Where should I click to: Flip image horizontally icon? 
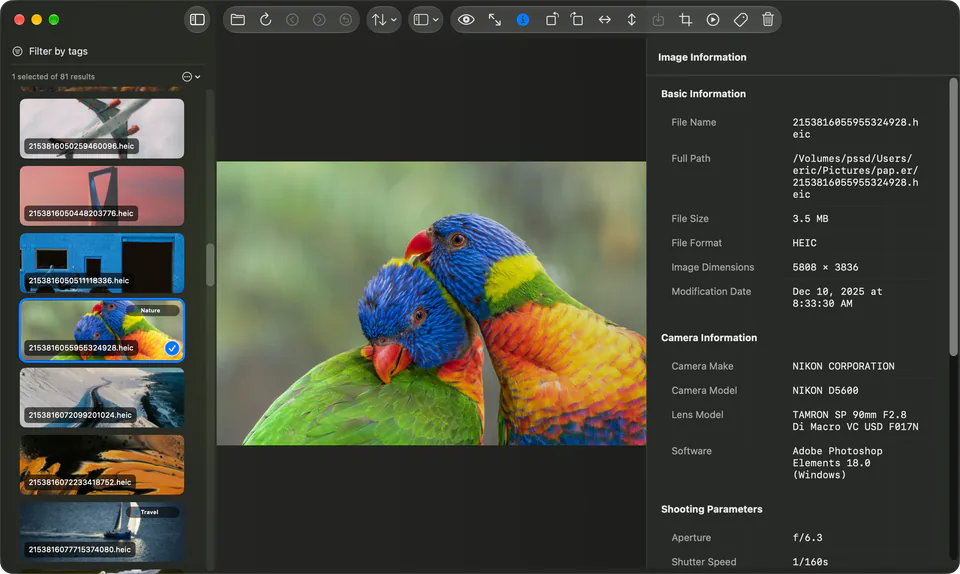pos(604,20)
